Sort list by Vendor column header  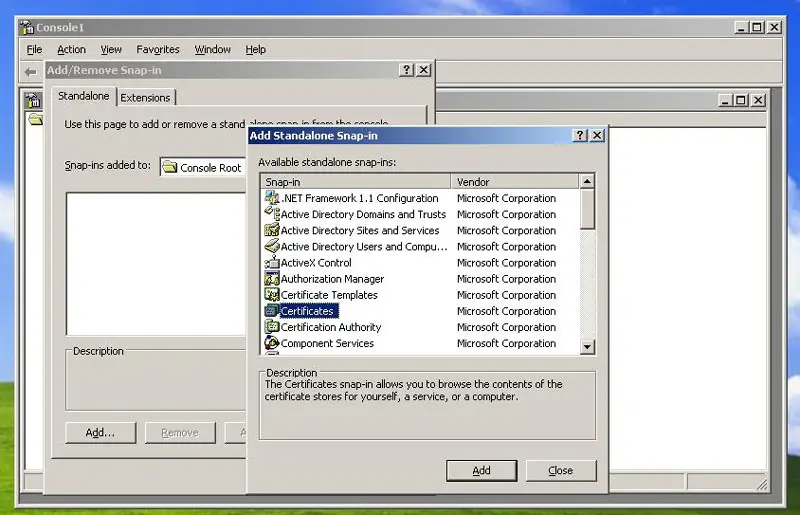tap(515, 182)
